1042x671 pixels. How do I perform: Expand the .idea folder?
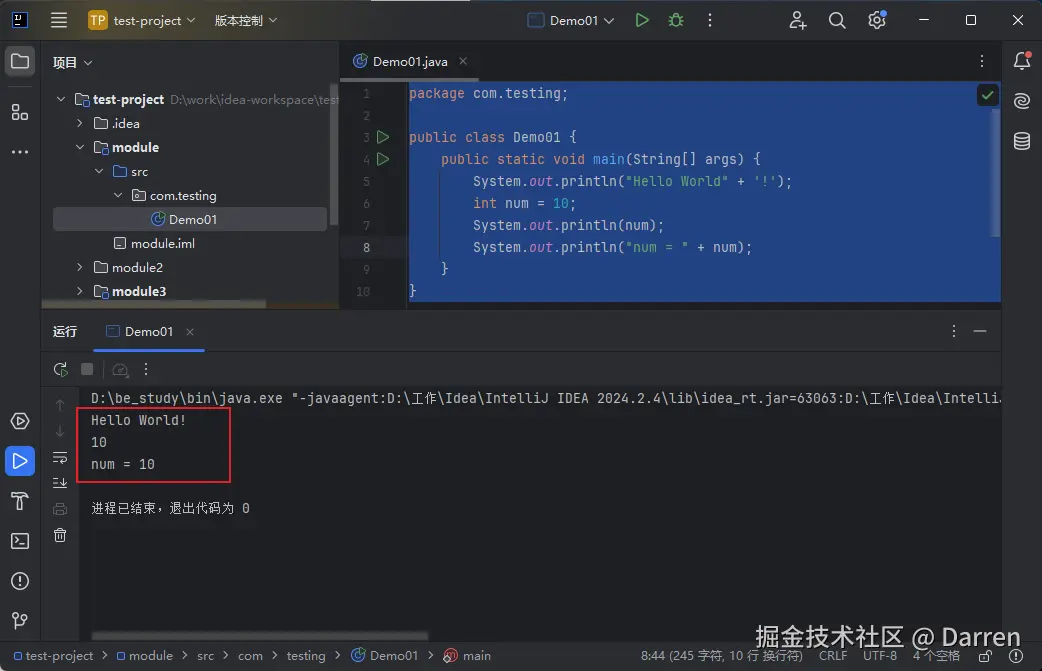click(x=80, y=123)
